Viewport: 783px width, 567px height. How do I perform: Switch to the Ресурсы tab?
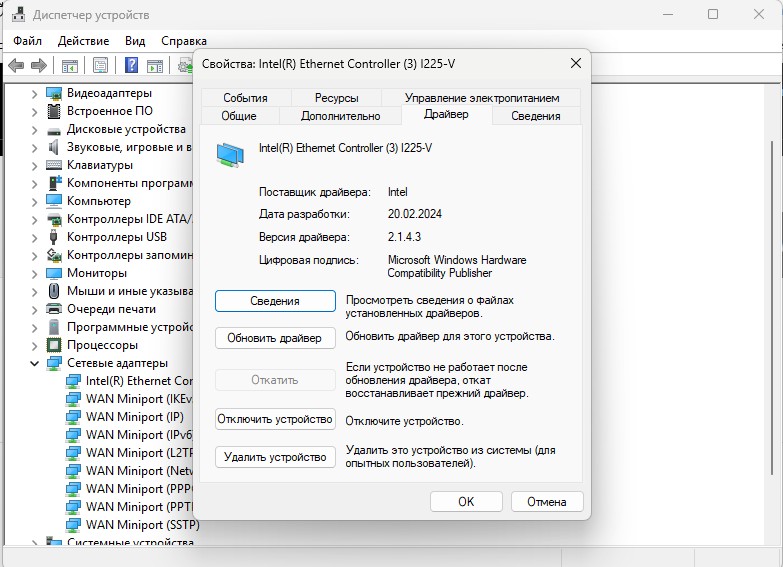coord(337,98)
